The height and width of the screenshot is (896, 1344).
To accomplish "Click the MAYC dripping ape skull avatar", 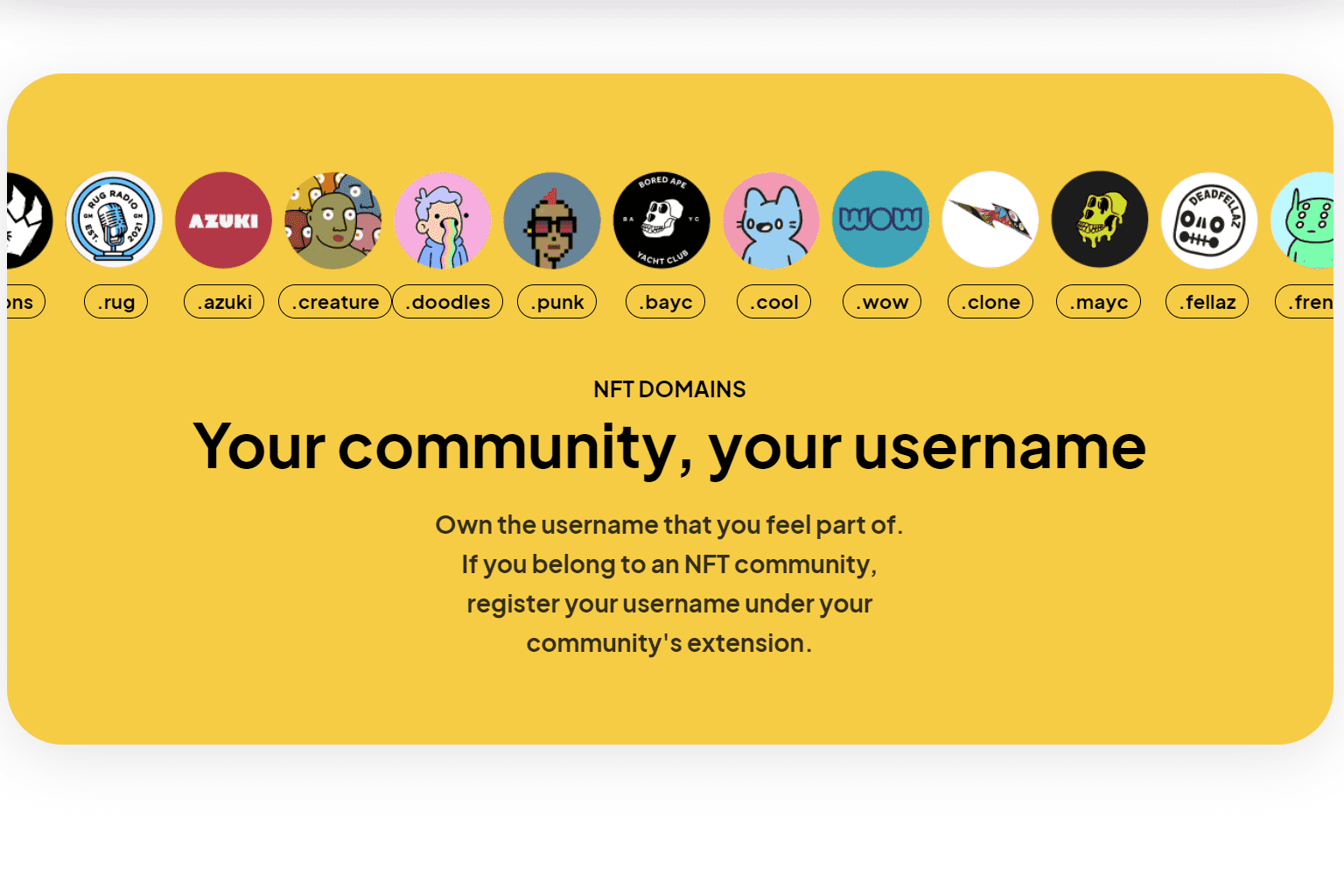I will 1099,220.
